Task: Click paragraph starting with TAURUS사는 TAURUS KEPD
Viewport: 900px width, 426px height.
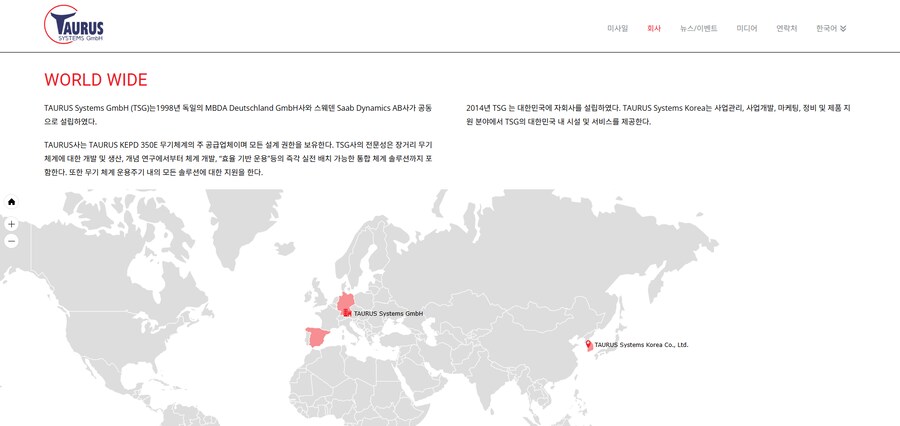Action: [238, 158]
